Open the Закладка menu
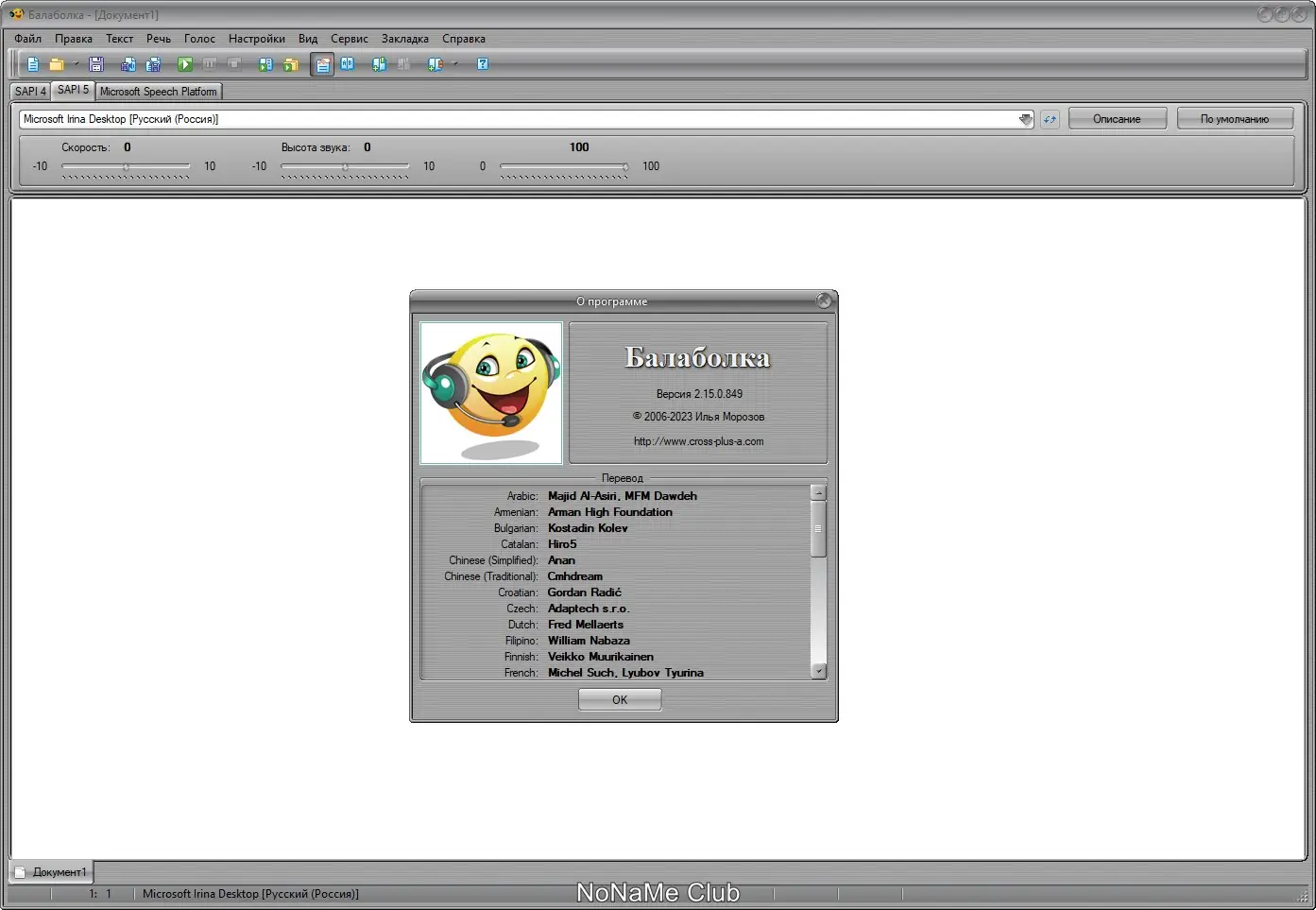Viewport: 1316px width, 910px height. 405,39
